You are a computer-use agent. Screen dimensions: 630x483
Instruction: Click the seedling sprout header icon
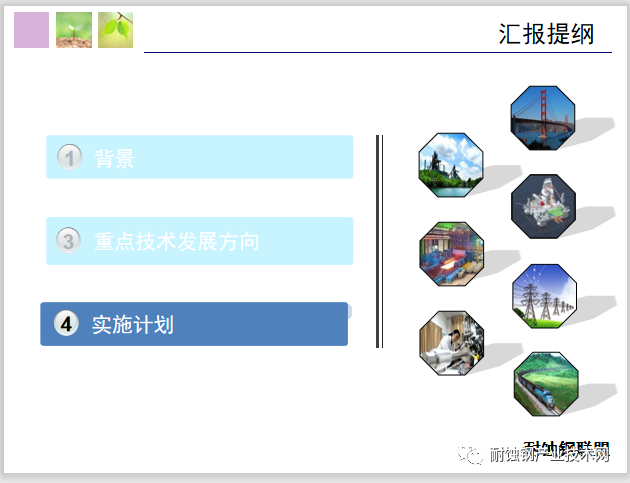click(x=73, y=30)
